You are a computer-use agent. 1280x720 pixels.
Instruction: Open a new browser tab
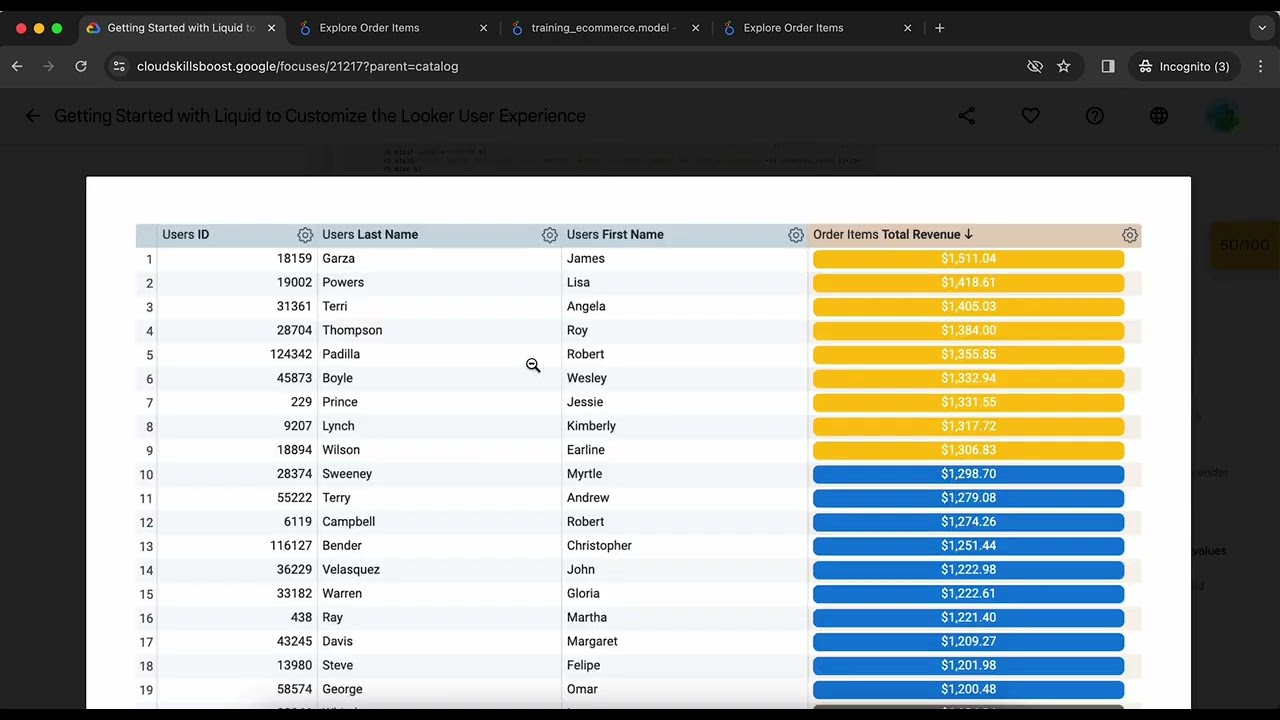tap(939, 28)
